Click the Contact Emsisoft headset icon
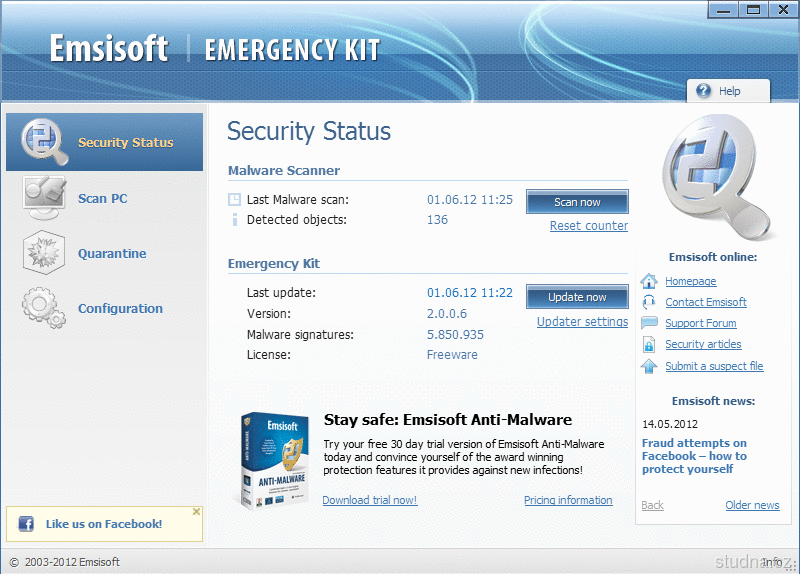800x574 pixels. pos(649,302)
